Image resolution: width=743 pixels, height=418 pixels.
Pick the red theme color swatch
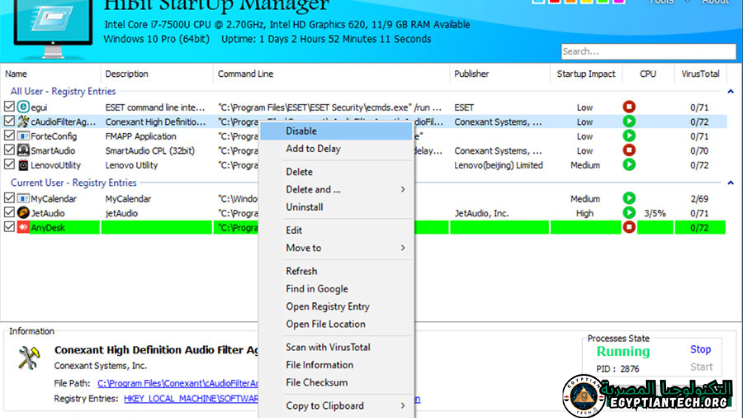click(x=556, y=1)
